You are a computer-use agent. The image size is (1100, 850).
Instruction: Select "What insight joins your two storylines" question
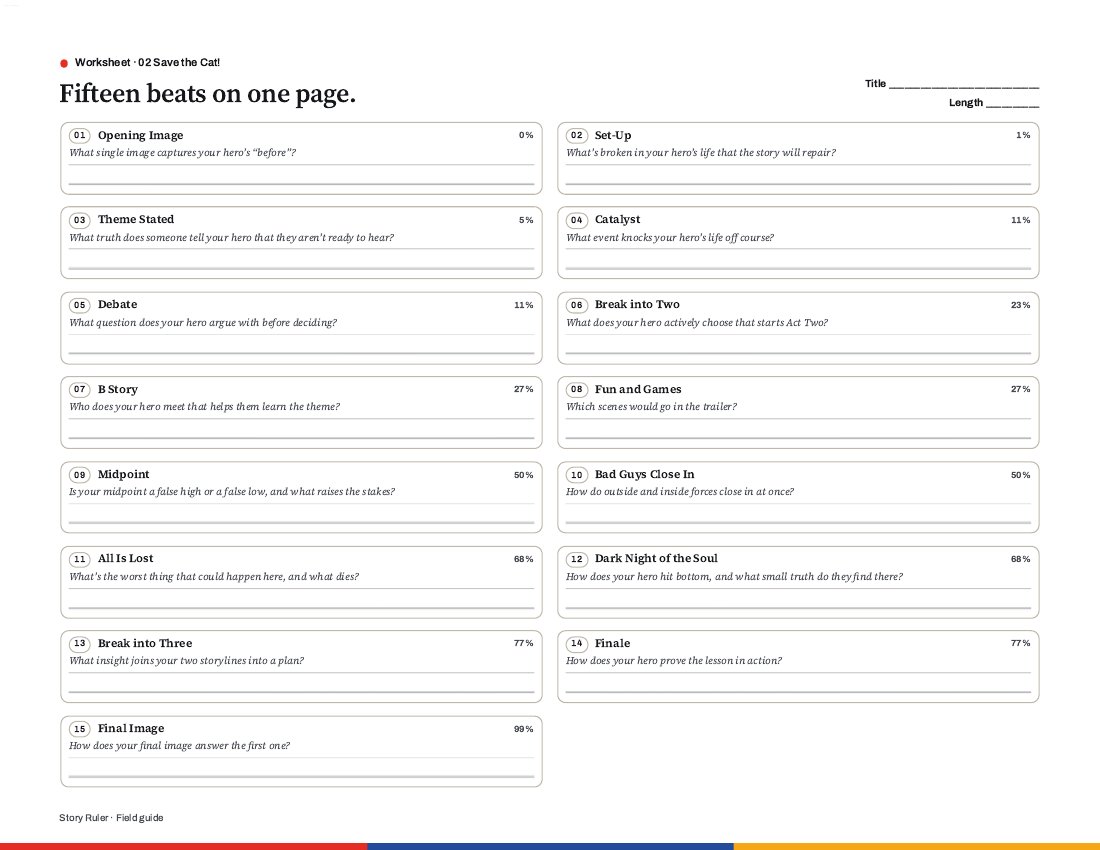click(187, 661)
